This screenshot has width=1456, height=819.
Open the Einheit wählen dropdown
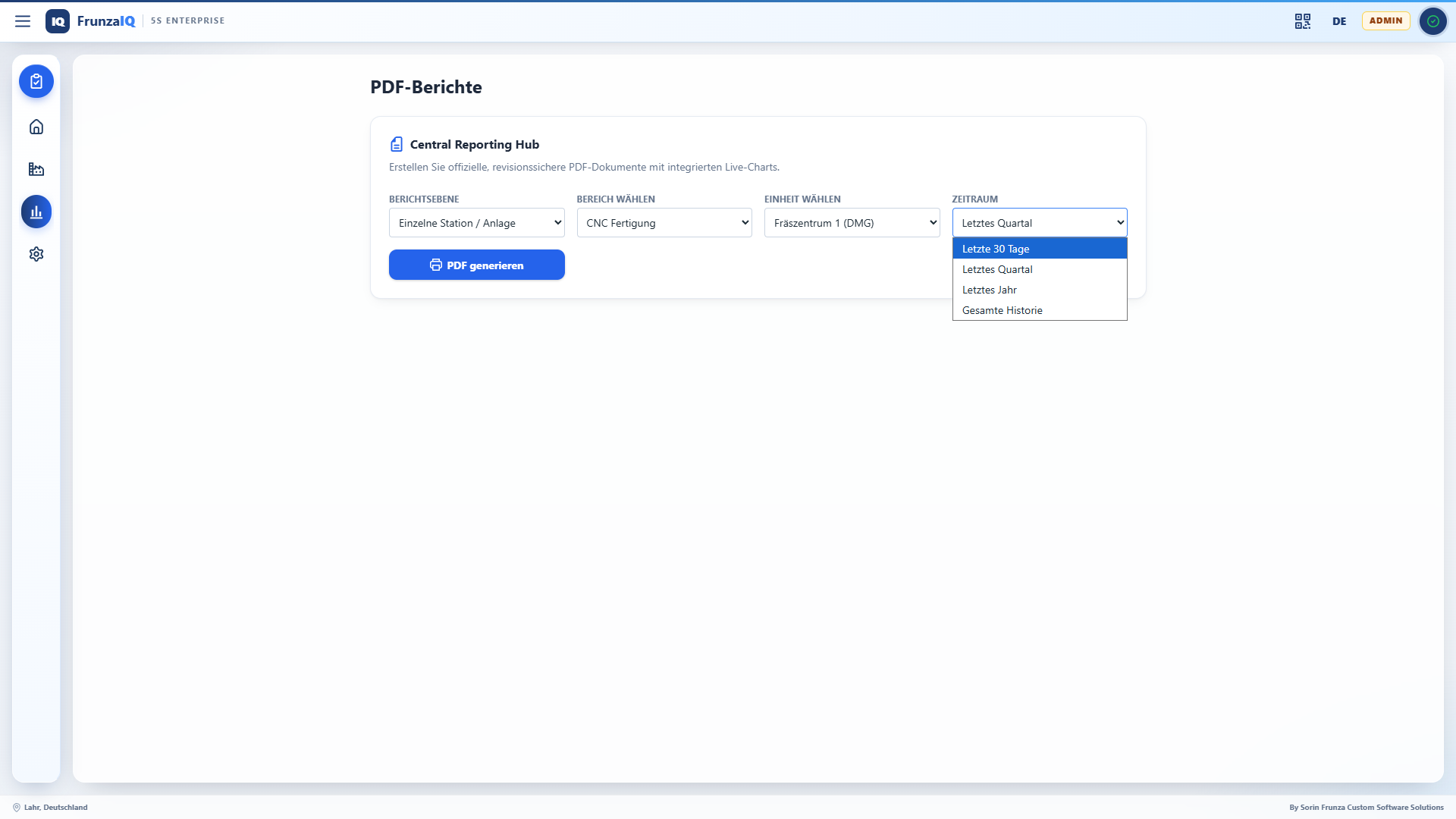coord(852,223)
